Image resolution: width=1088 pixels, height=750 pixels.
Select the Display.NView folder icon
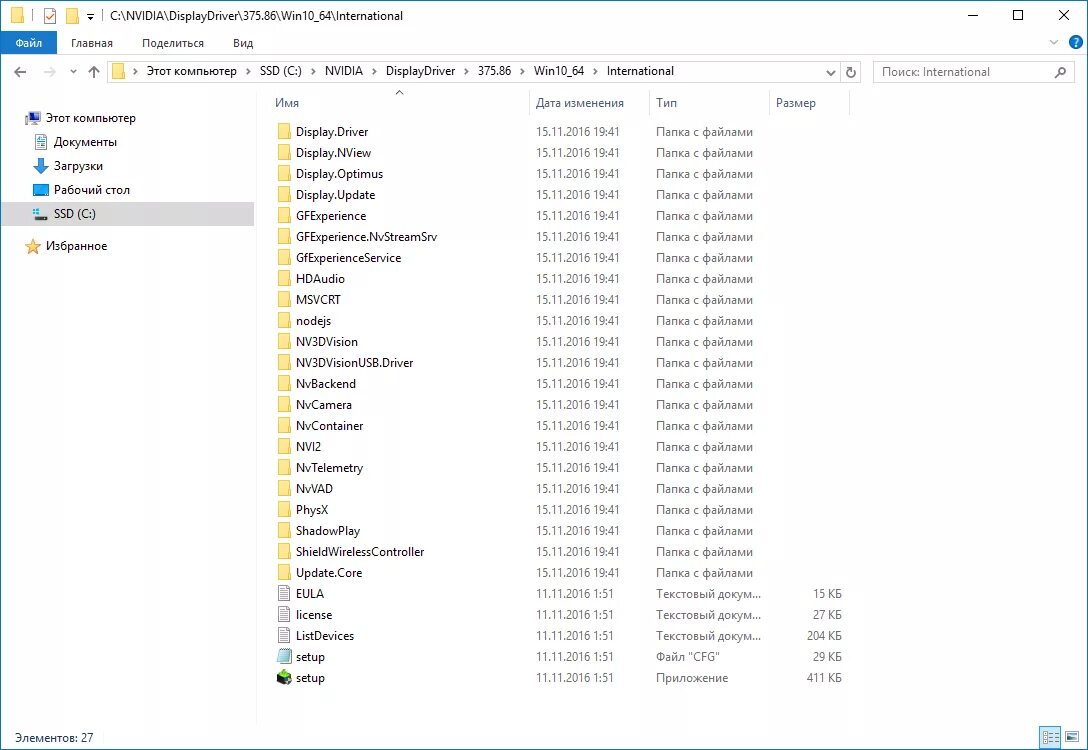click(x=284, y=153)
